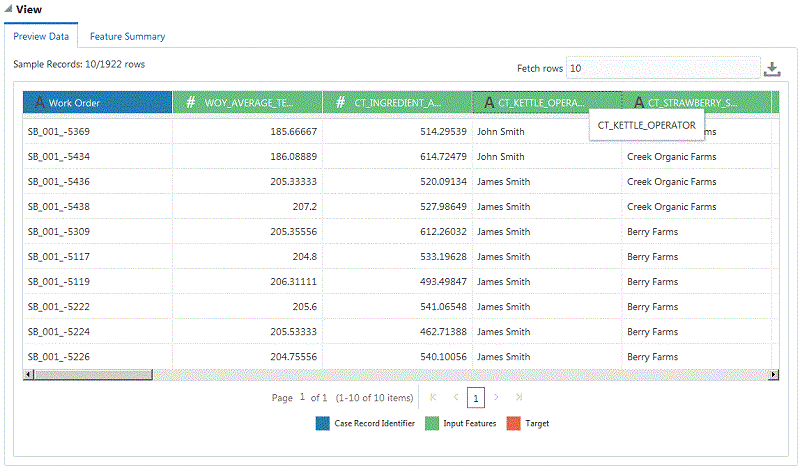The width and height of the screenshot is (800, 468).
Task: Click the horizontal scrollbar right arrow
Action: point(774,375)
